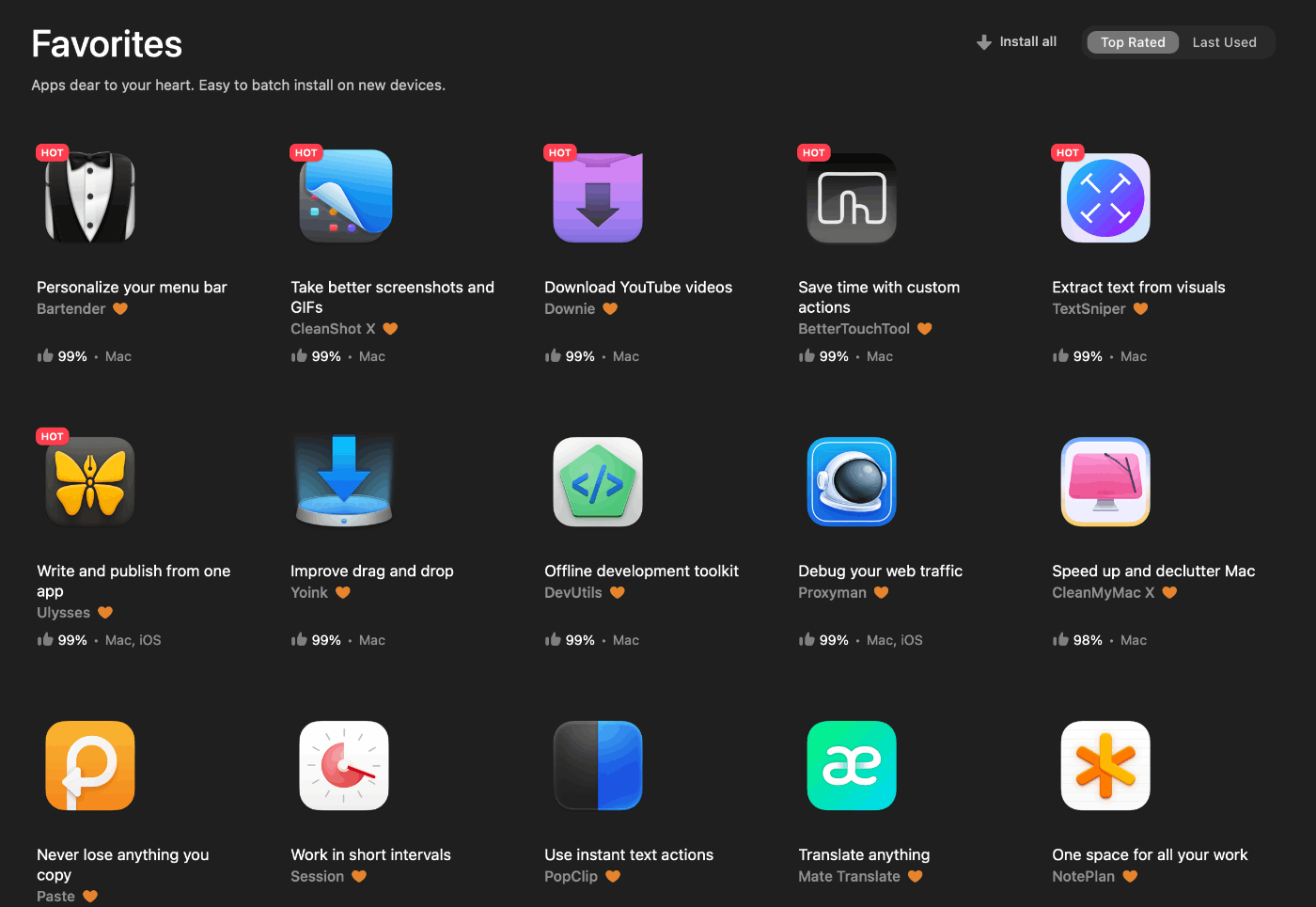
Task: Toggle the PopClip favorite heart
Action: [x=613, y=876]
